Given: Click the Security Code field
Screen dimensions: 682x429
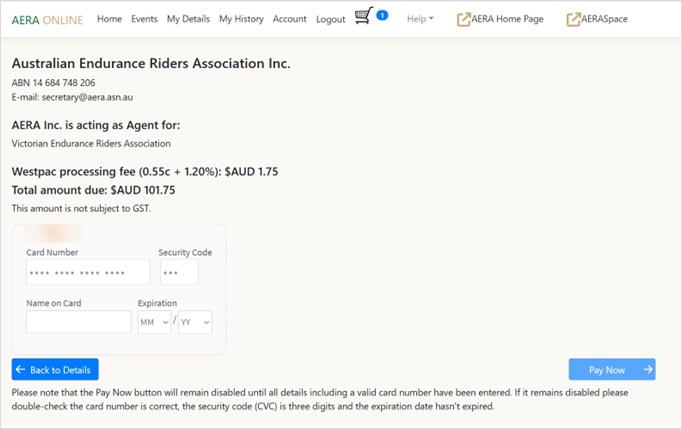Looking at the screenshot, I should [179, 272].
